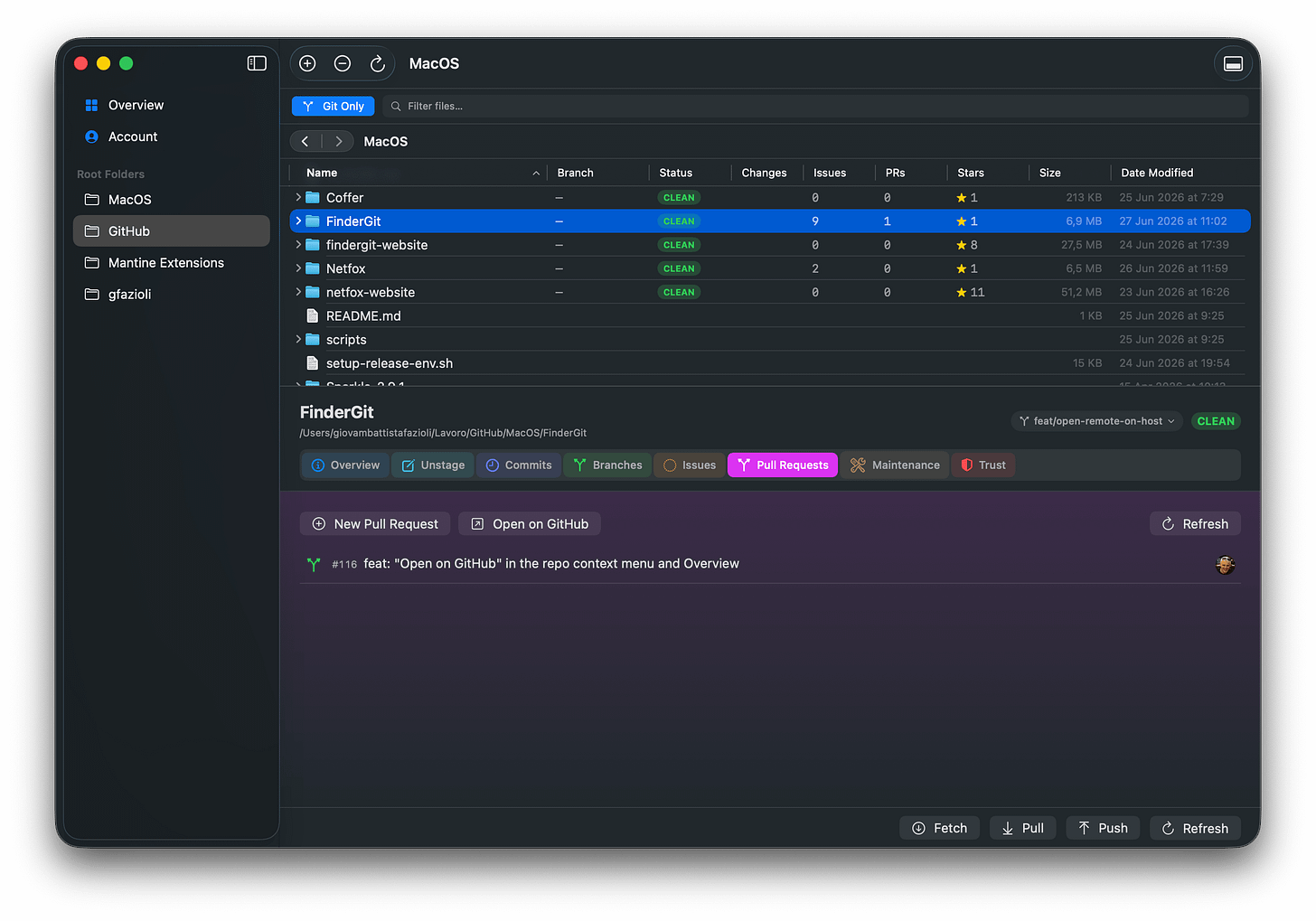Sort by the Stars column header
Viewport: 1316px width, 921px height.
(971, 173)
